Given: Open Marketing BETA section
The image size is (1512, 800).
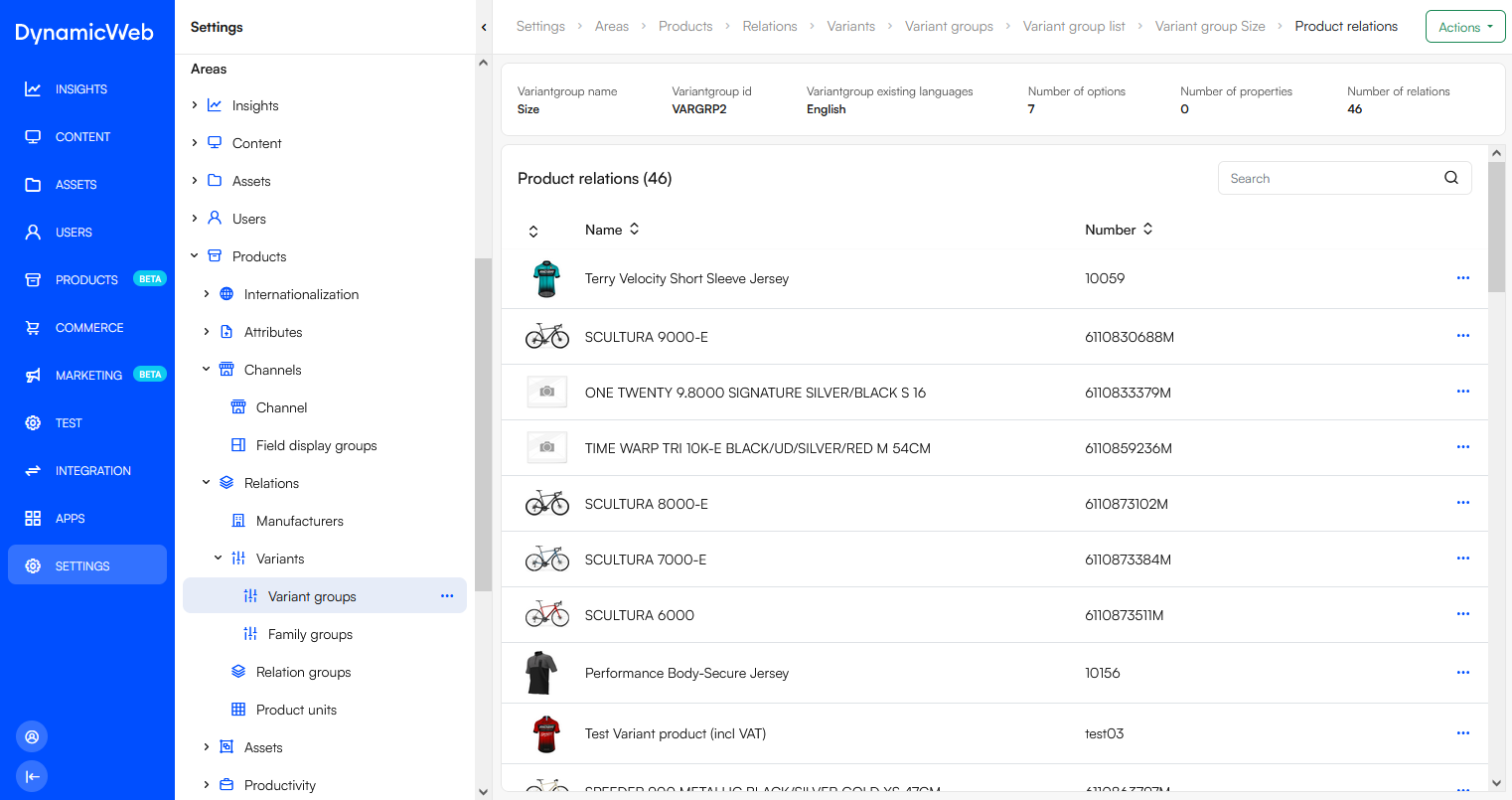Looking at the screenshot, I should tap(87, 376).
